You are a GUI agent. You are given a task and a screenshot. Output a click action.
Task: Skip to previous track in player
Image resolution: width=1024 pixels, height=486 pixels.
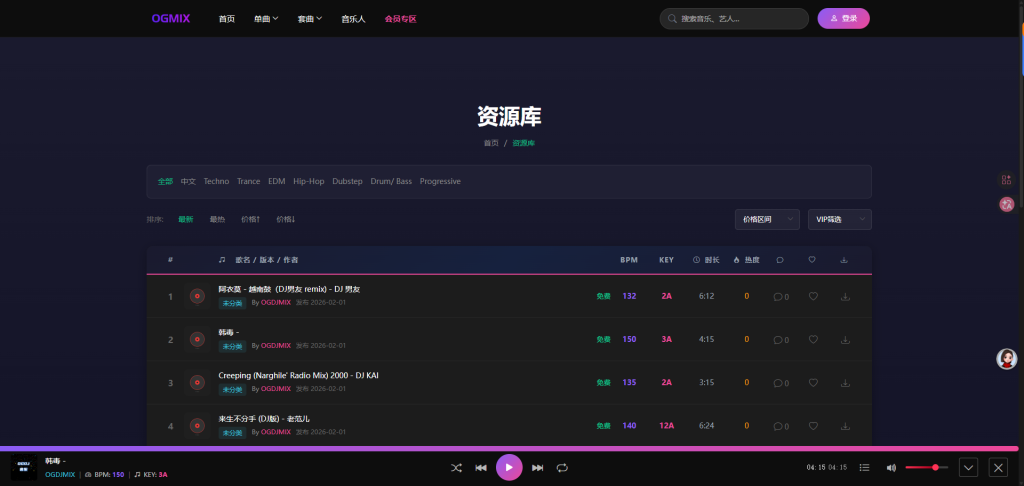click(481, 468)
